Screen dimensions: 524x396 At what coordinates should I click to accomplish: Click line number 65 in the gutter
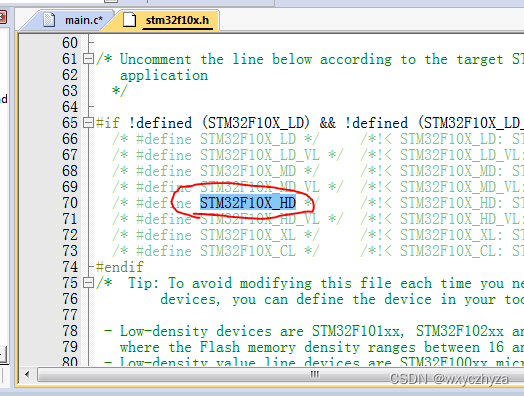[70, 123]
